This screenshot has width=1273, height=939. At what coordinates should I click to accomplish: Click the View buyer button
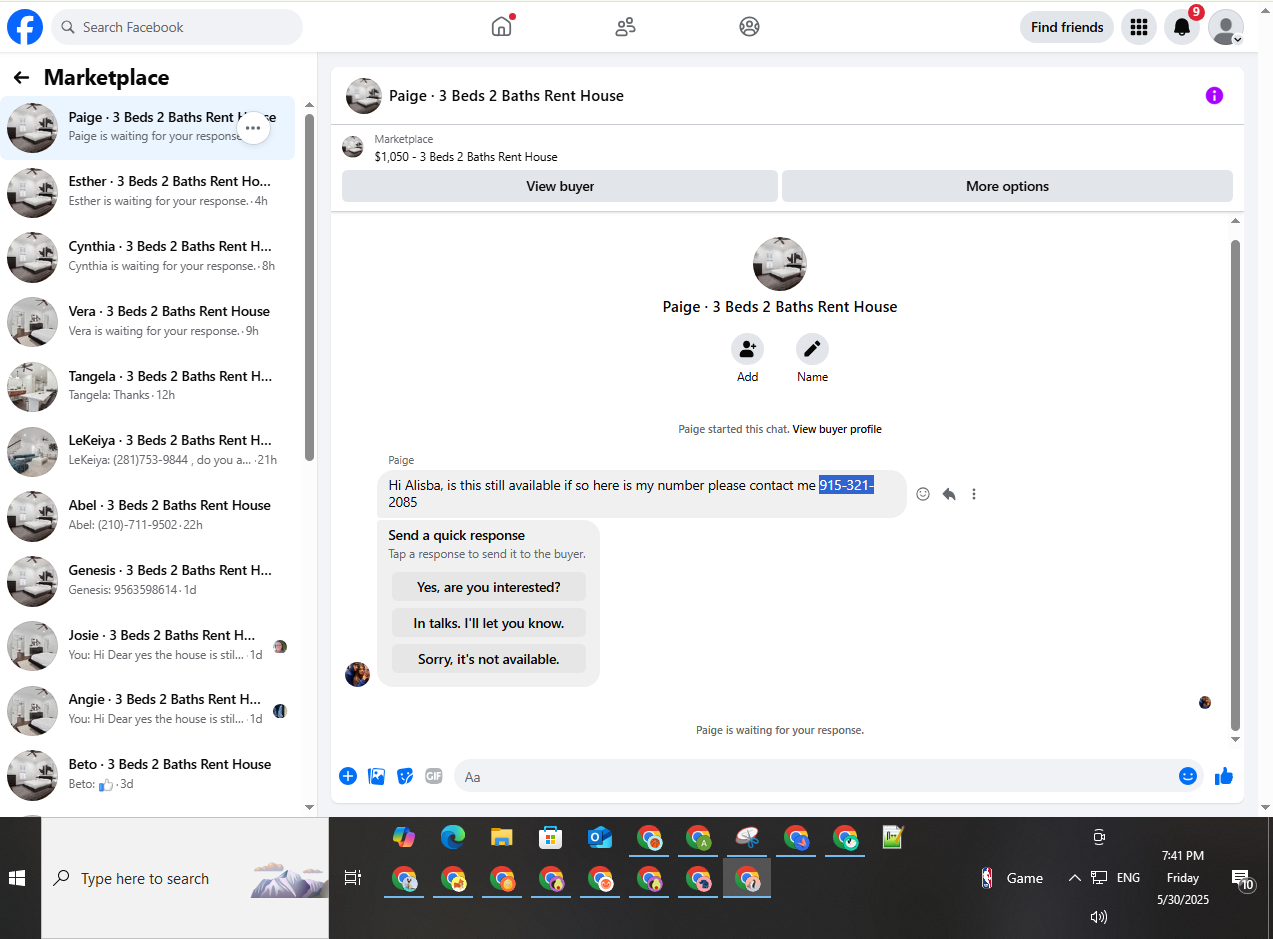(560, 186)
